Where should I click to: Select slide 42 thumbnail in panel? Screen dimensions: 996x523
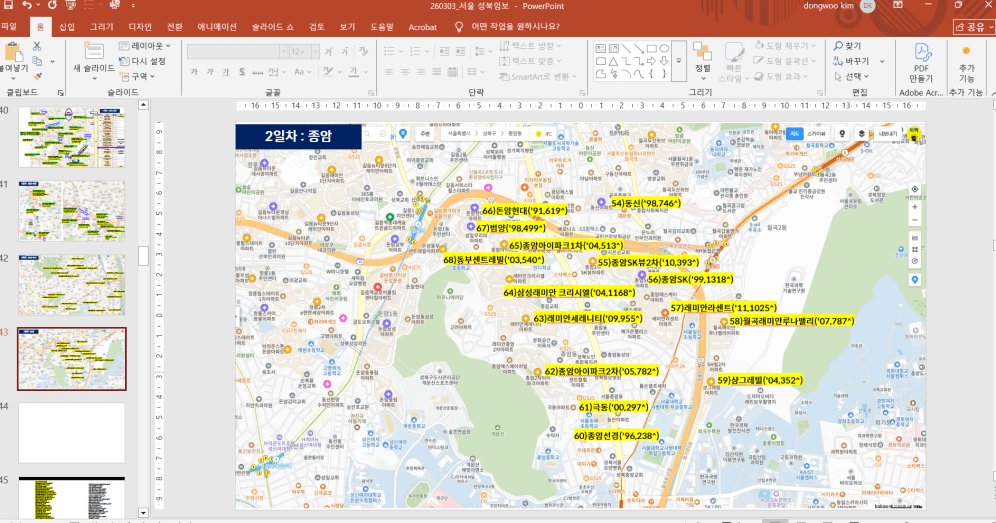pyautogui.click(x=72, y=284)
